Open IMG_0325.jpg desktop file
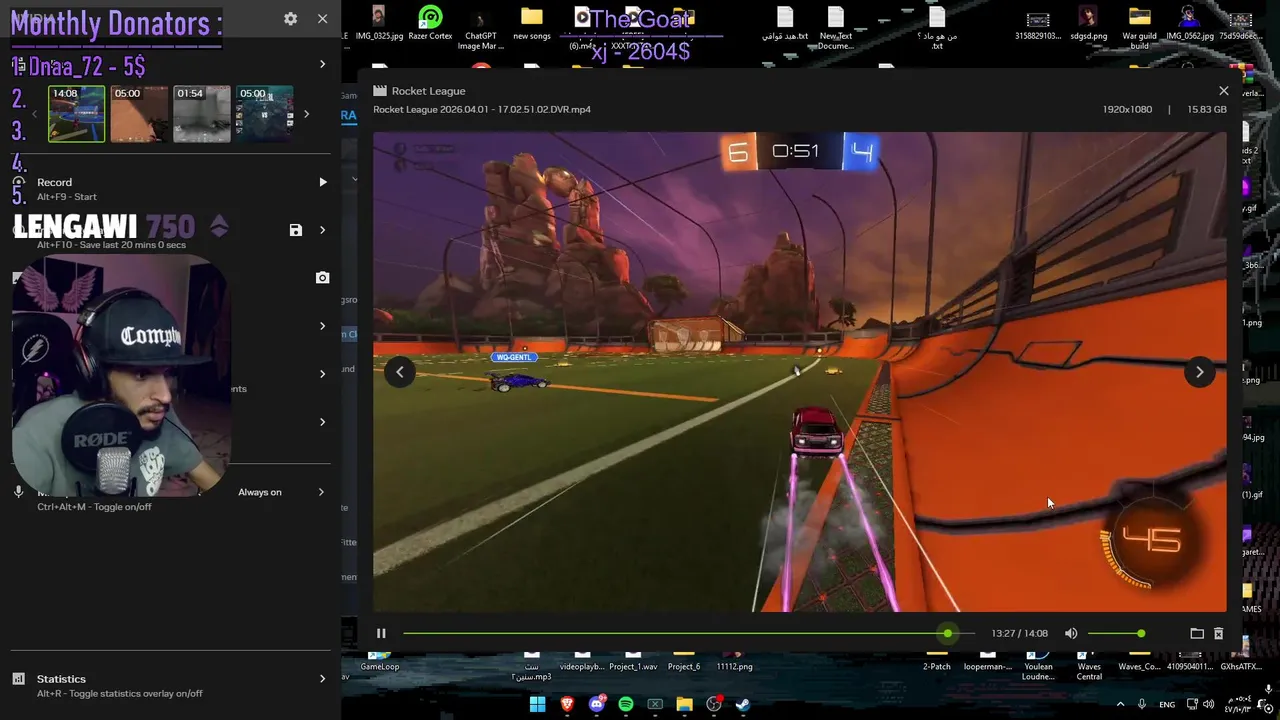Image resolution: width=1280 pixels, height=720 pixels. click(x=379, y=24)
